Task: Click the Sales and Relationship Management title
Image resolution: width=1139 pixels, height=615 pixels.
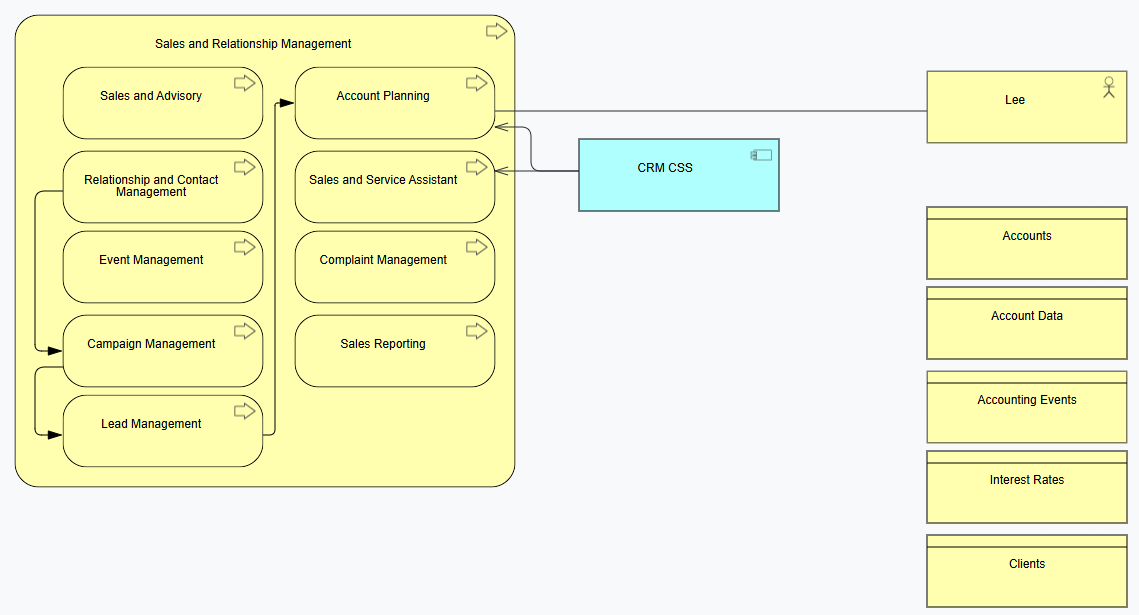Action: (253, 44)
